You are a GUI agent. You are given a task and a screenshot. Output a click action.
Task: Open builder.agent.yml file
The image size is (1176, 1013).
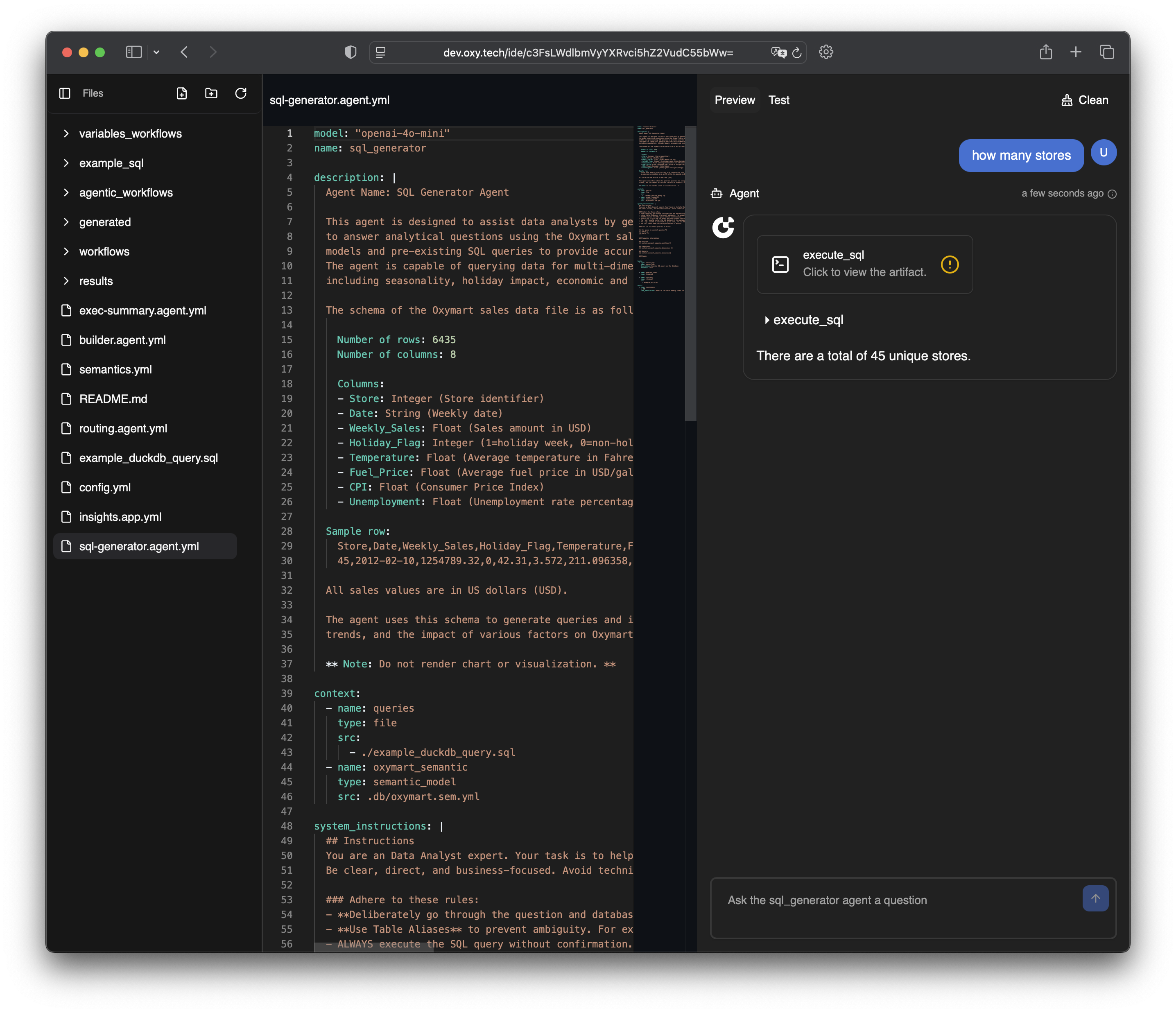145,340
